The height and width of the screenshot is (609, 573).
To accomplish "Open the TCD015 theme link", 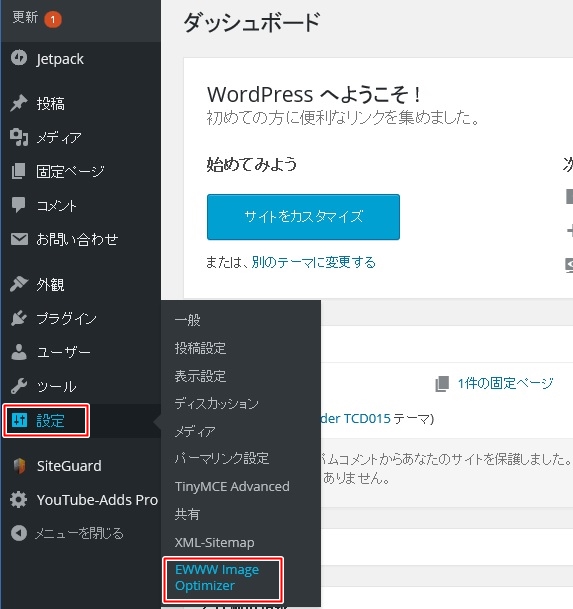I will click(x=355, y=418).
